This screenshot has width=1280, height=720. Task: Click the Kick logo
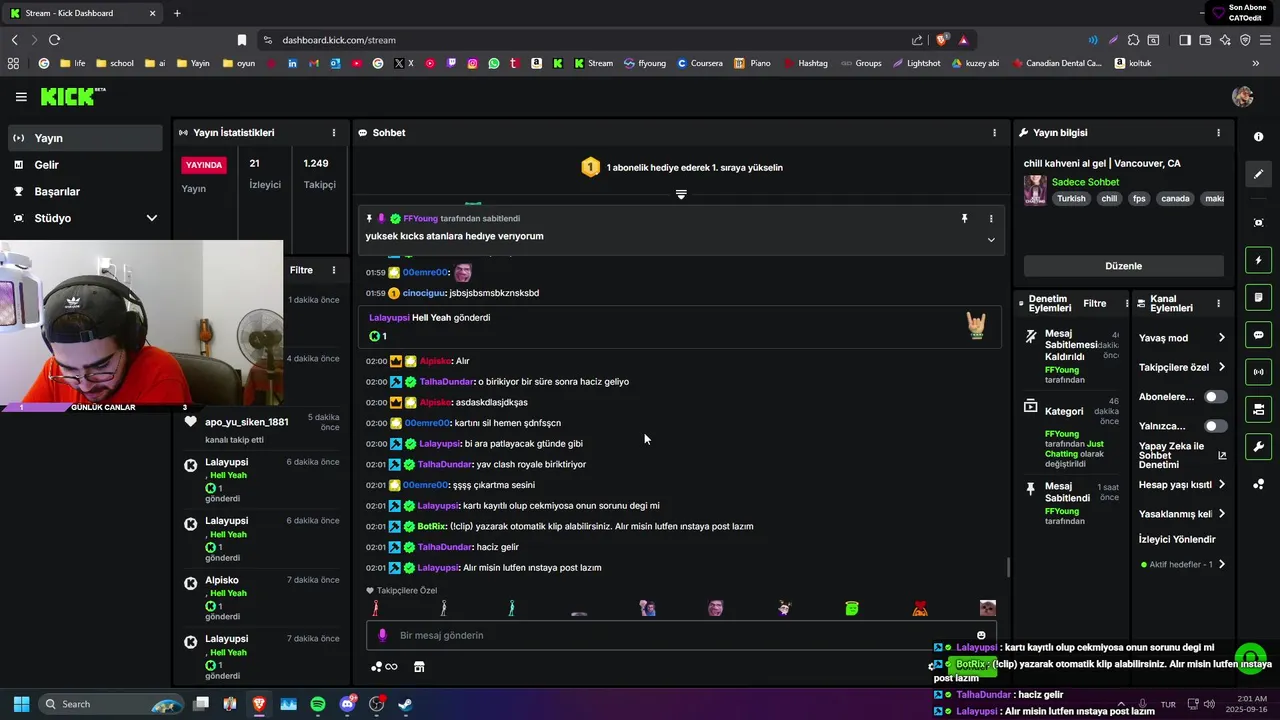tap(73, 96)
